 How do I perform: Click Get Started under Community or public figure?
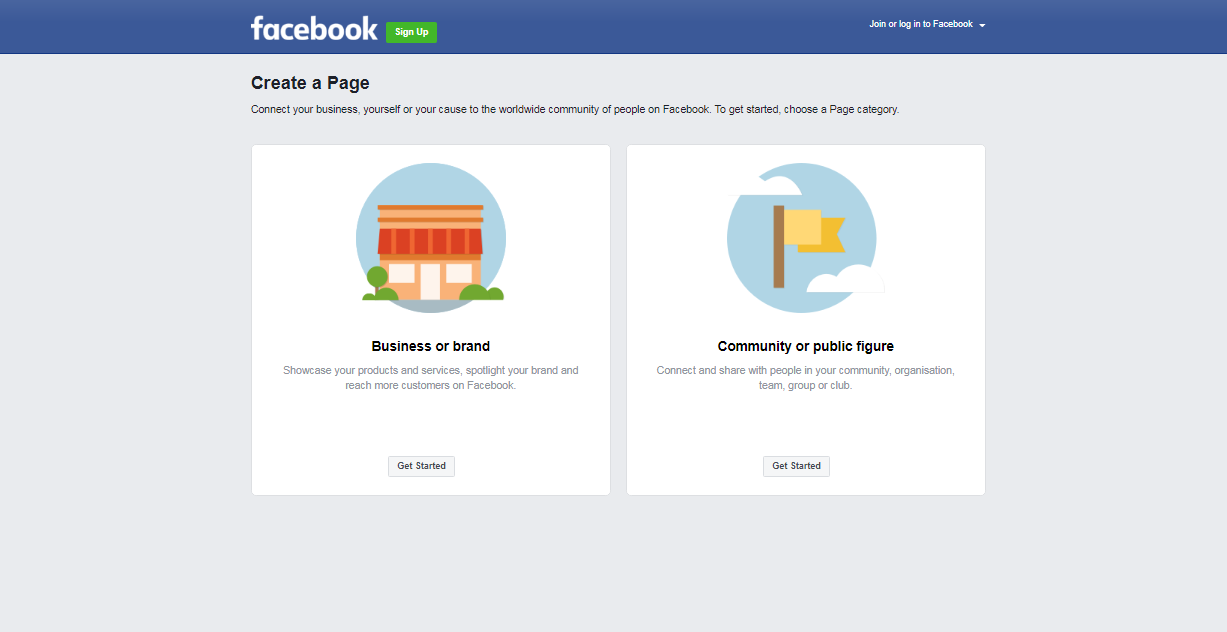point(796,466)
